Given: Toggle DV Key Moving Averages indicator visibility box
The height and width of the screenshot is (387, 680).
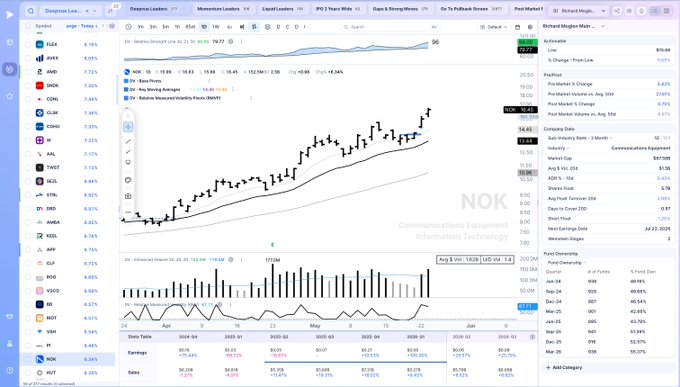Looking at the screenshot, I should point(126,89).
